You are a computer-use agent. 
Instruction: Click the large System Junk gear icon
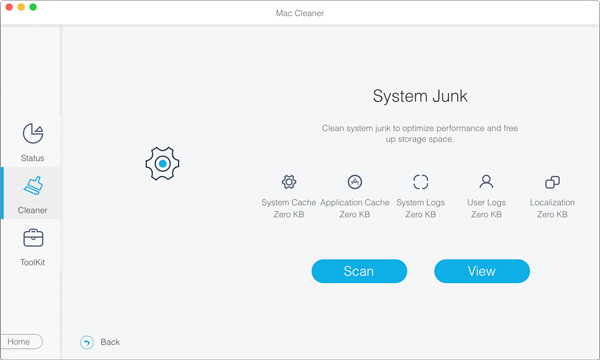pos(162,164)
